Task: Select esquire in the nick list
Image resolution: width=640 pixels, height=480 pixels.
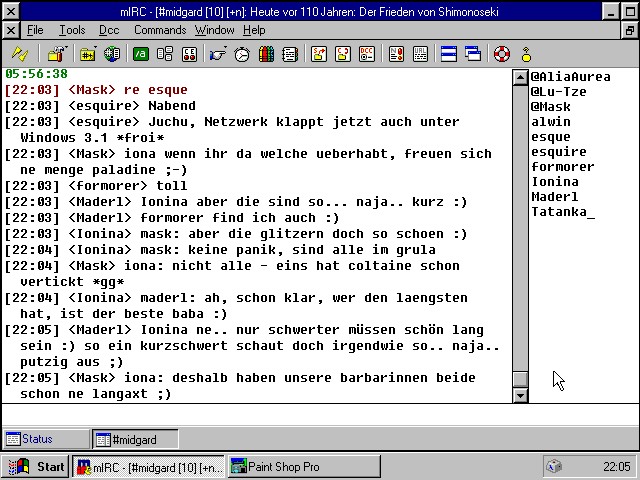Action: tap(558, 152)
